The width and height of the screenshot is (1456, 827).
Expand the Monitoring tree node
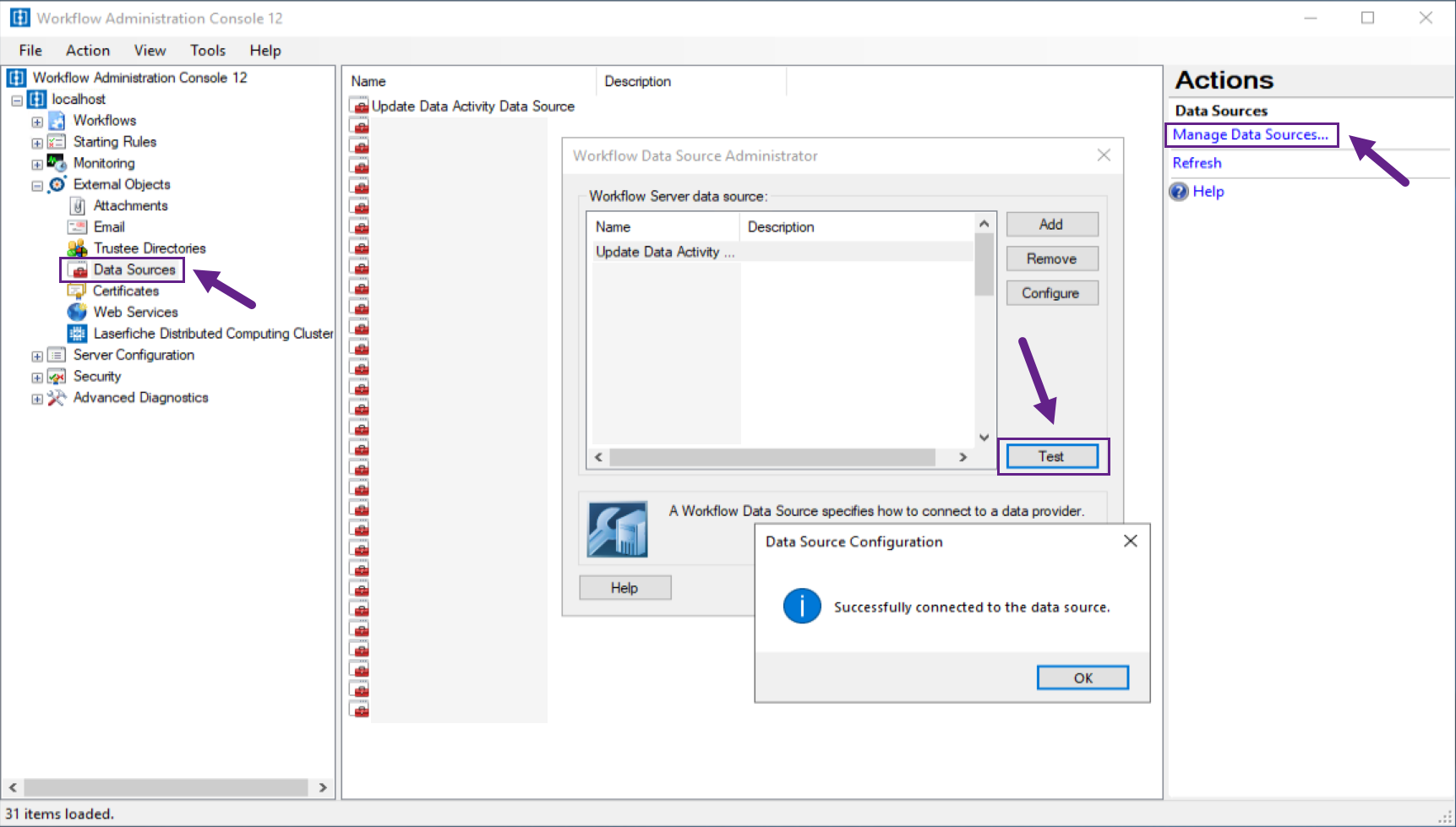pos(37,165)
